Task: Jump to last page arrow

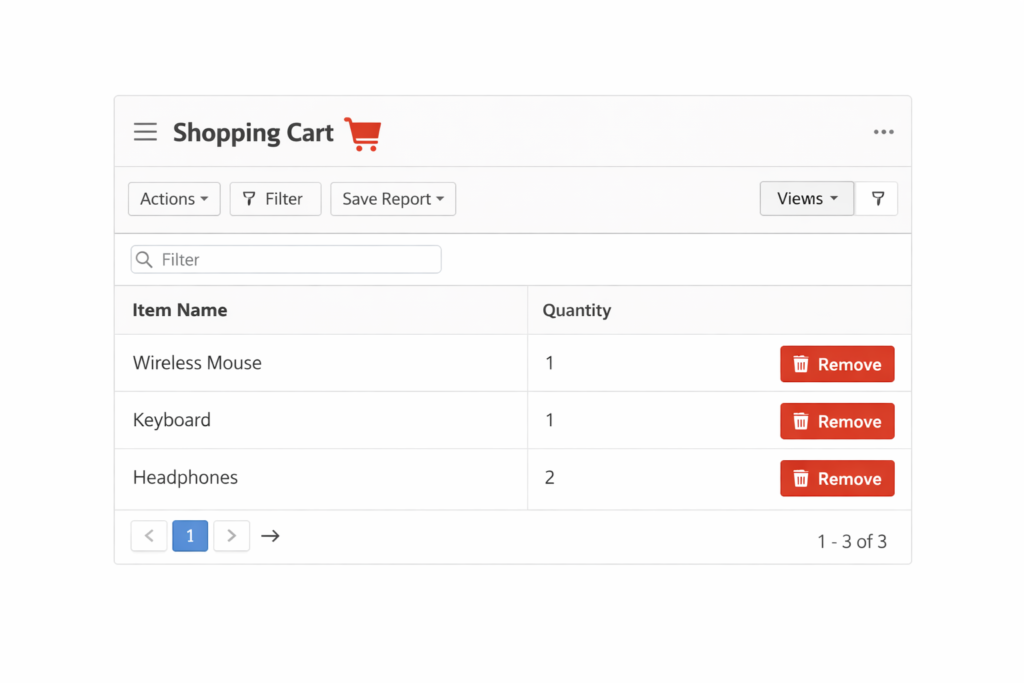Action: pyautogui.click(x=270, y=536)
